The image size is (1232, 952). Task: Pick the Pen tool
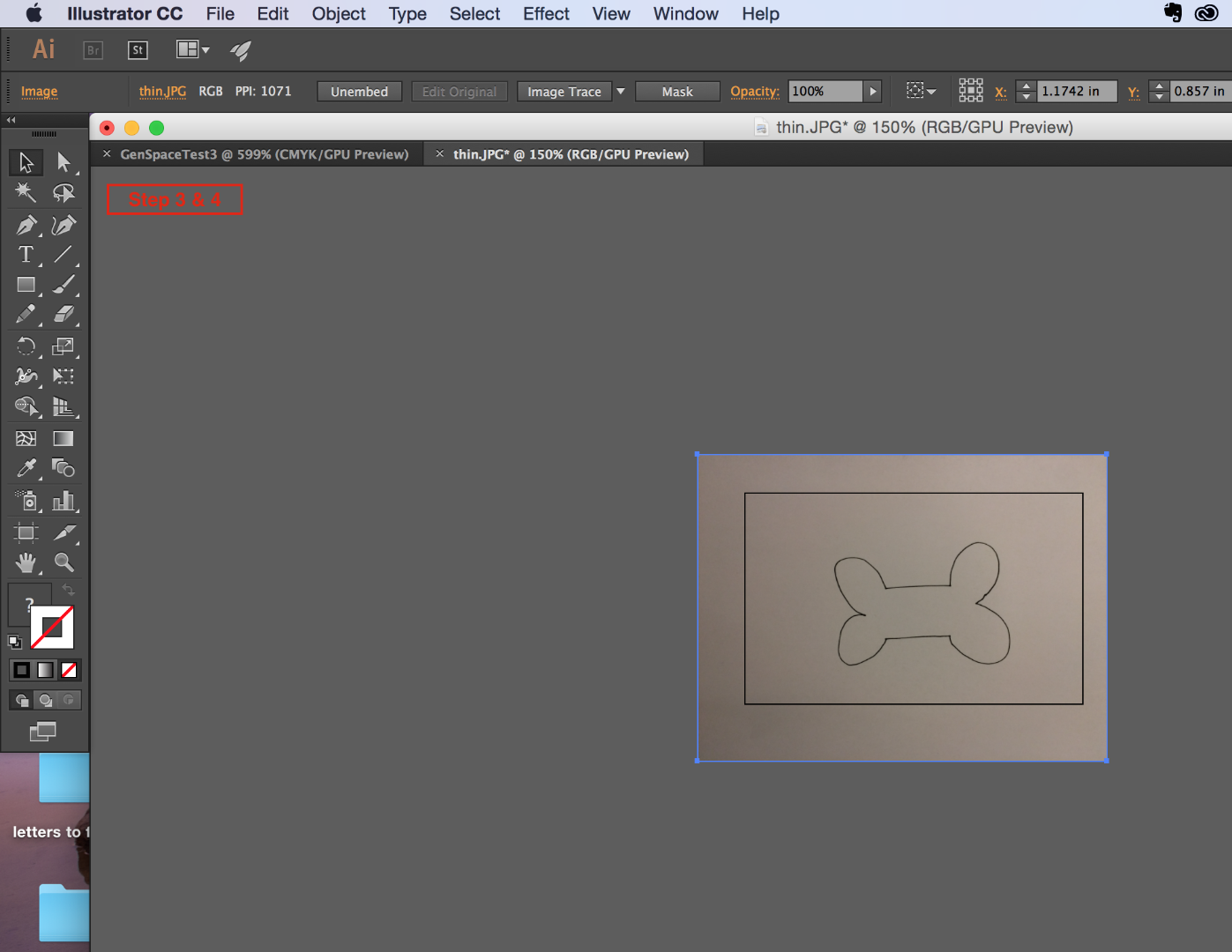point(26,225)
